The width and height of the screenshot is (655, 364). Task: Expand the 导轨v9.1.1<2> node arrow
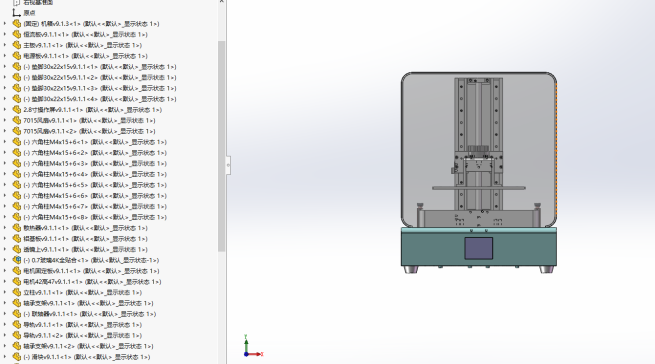[5, 336]
